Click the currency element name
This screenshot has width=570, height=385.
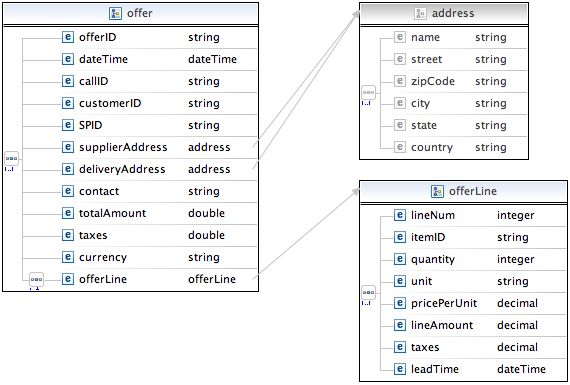pos(103,257)
